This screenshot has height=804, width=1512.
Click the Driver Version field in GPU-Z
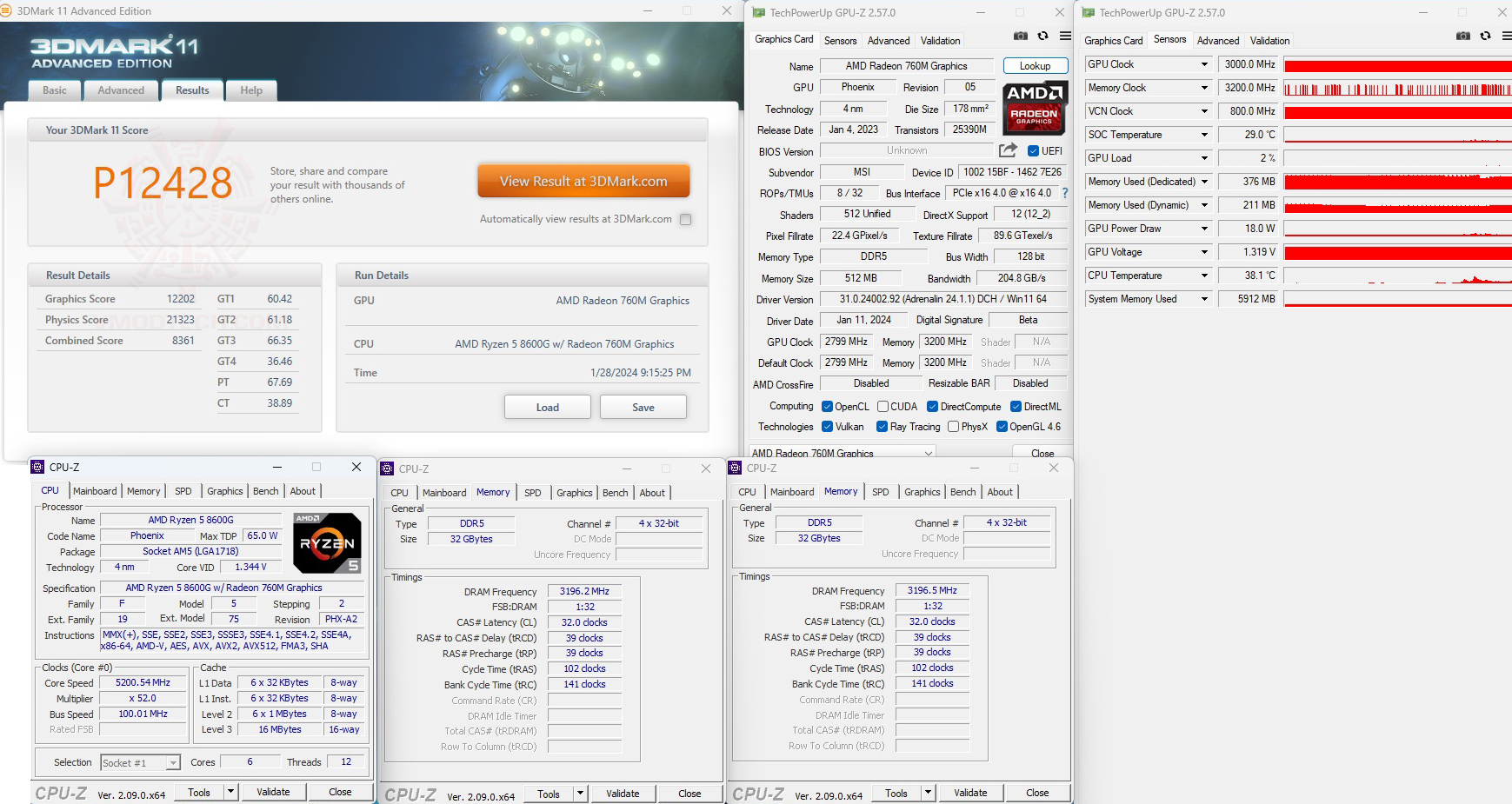pyautogui.click(x=943, y=299)
